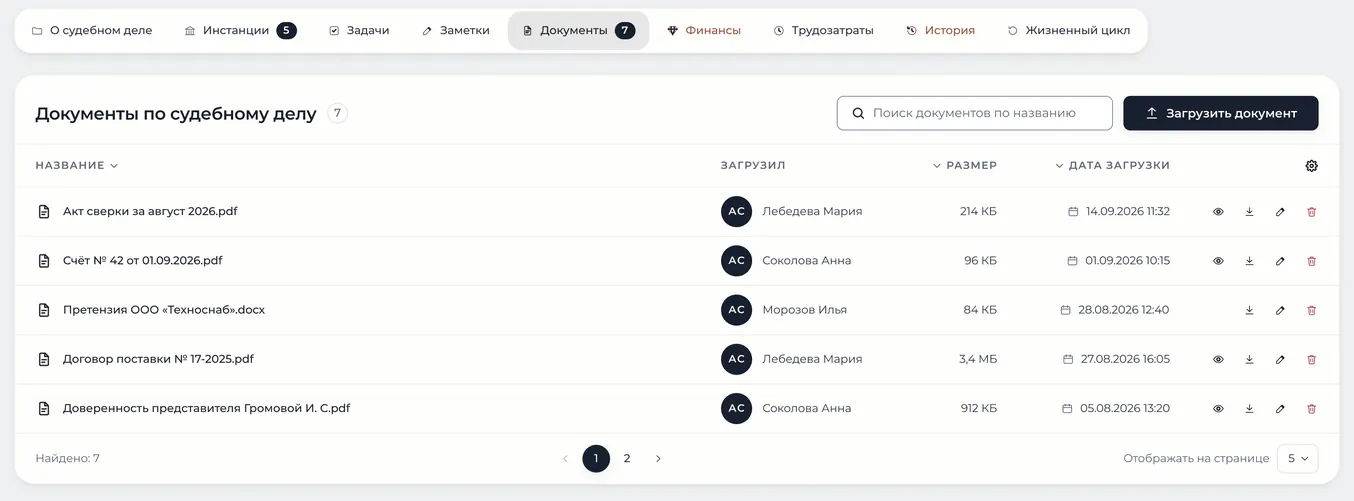1354x501 pixels.
Task: Click file icon of Претензия ООО «Техноснаб» row
Action: click(x=43, y=310)
